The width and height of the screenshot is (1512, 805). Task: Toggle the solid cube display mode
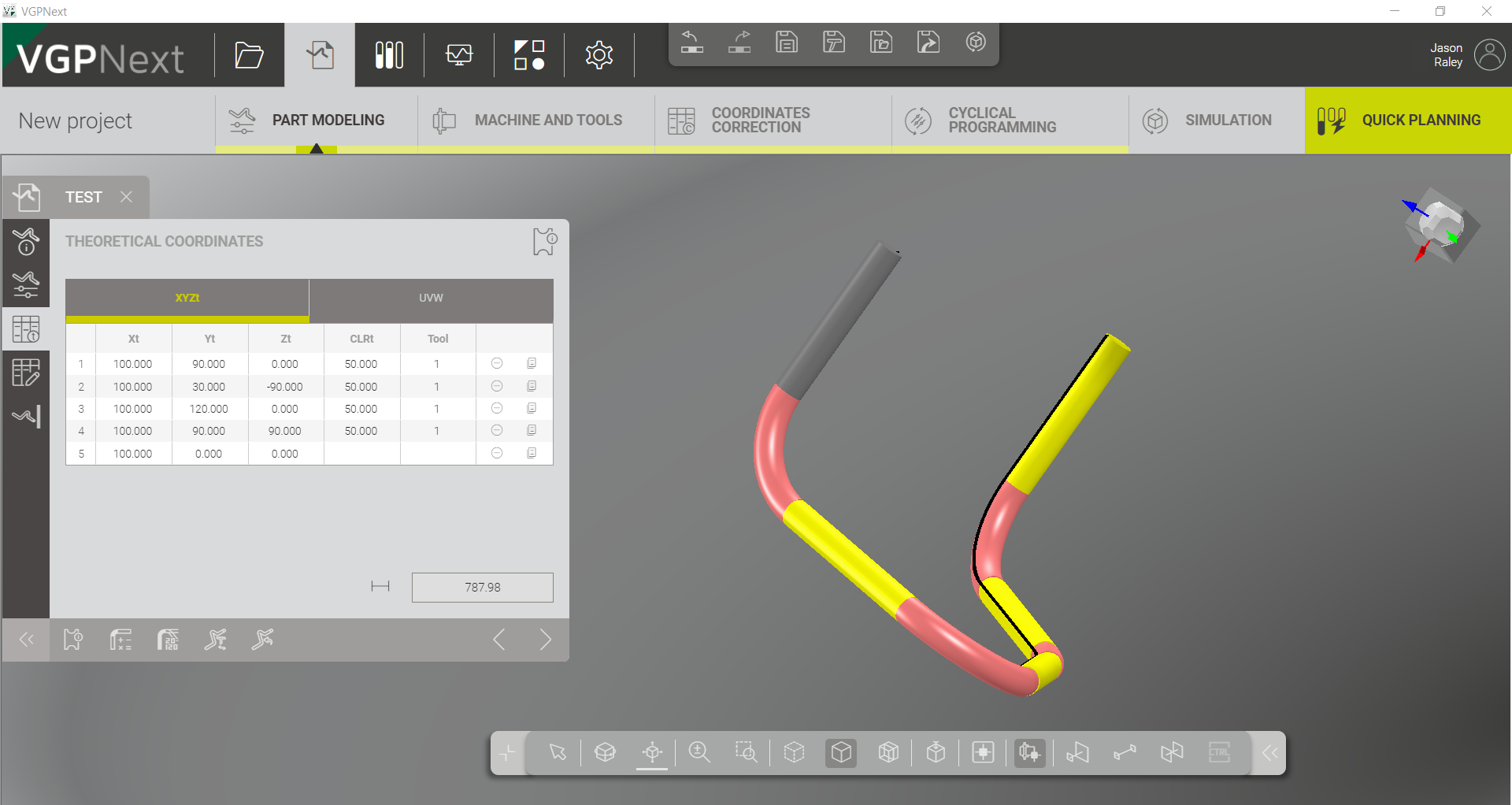841,752
